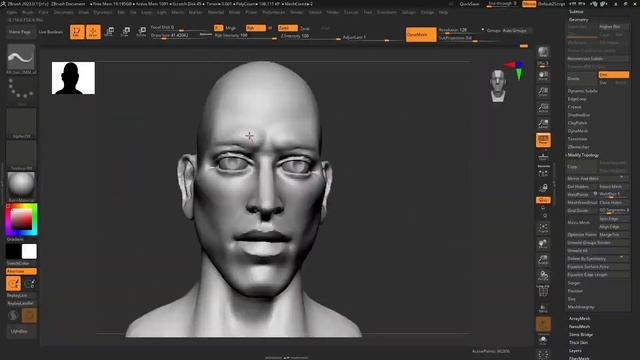Expand the Layers subpalette

[575, 351]
